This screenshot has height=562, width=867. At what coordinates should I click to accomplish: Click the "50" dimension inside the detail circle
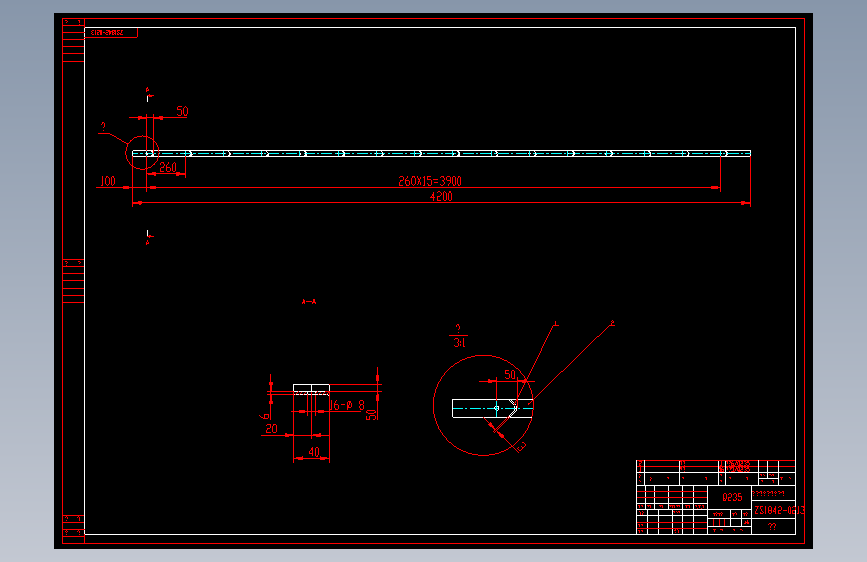[510, 374]
